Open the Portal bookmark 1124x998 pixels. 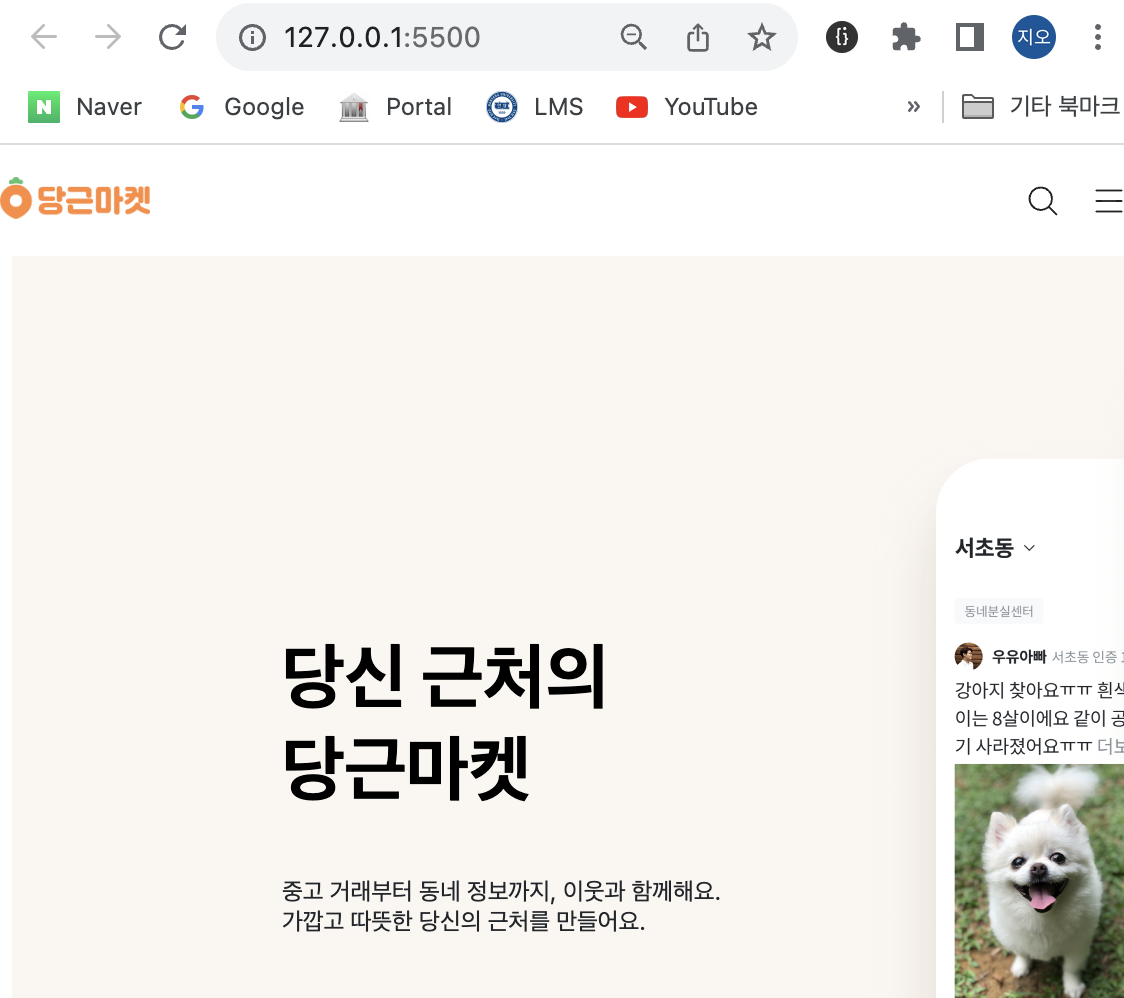click(396, 107)
